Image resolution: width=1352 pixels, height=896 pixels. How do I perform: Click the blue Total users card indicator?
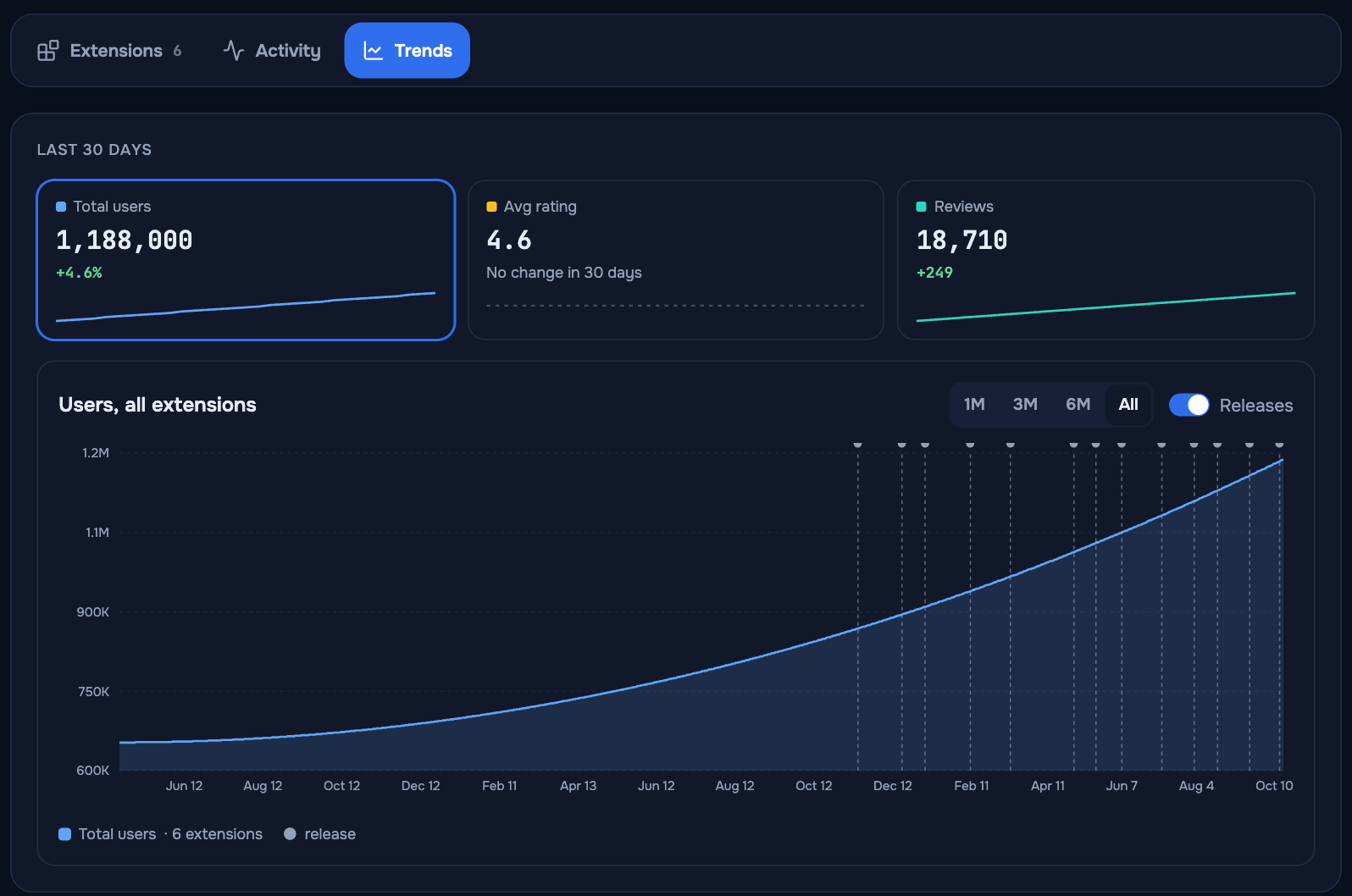point(61,207)
